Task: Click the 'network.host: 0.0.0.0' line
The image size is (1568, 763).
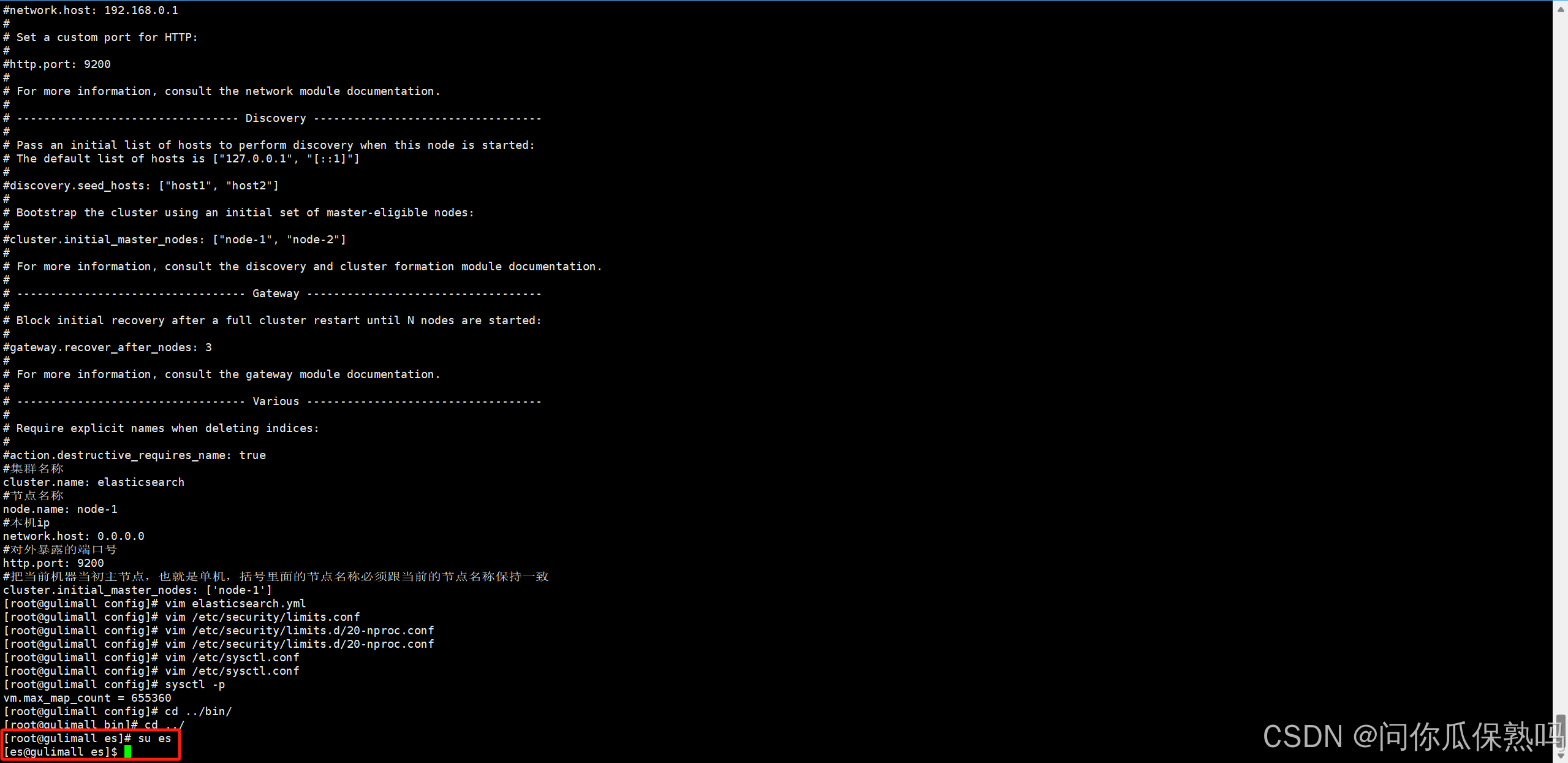Action: (x=74, y=536)
